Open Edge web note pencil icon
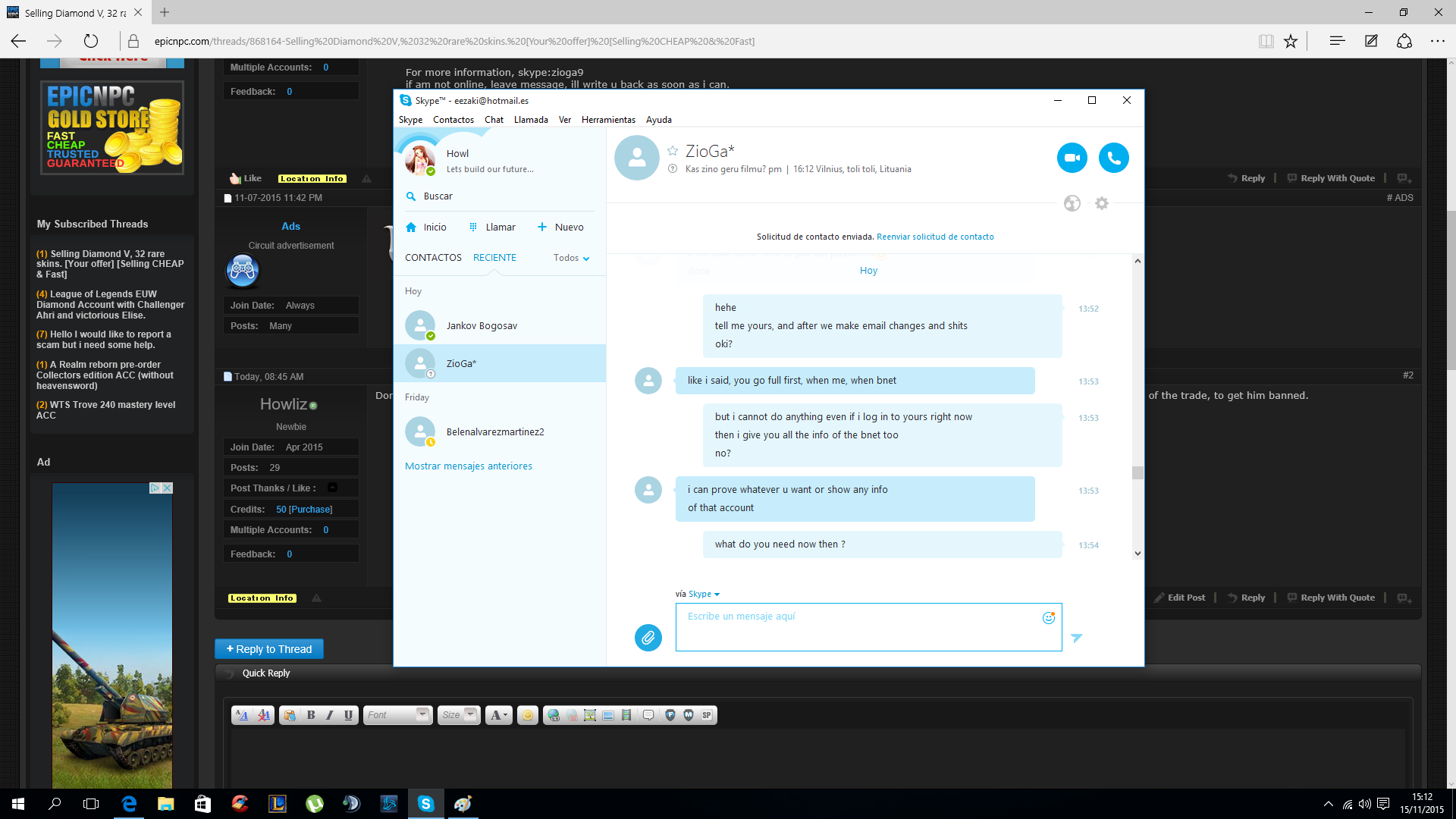1456x819 pixels. [x=1371, y=42]
